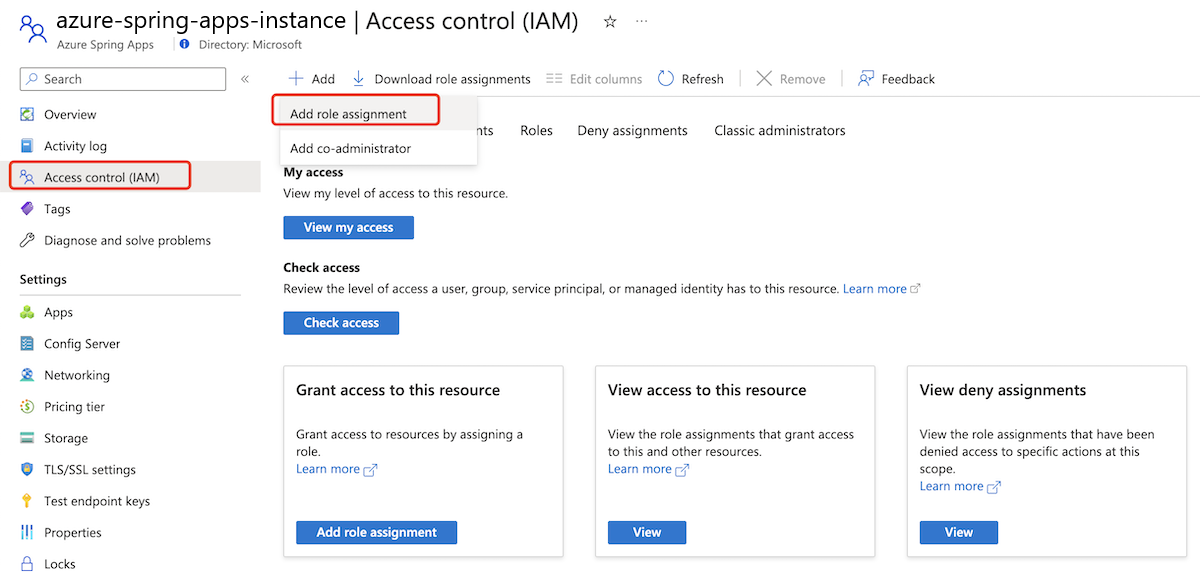
Task: Open Pricing tier icon in sidebar
Action: tap(27, 407)
